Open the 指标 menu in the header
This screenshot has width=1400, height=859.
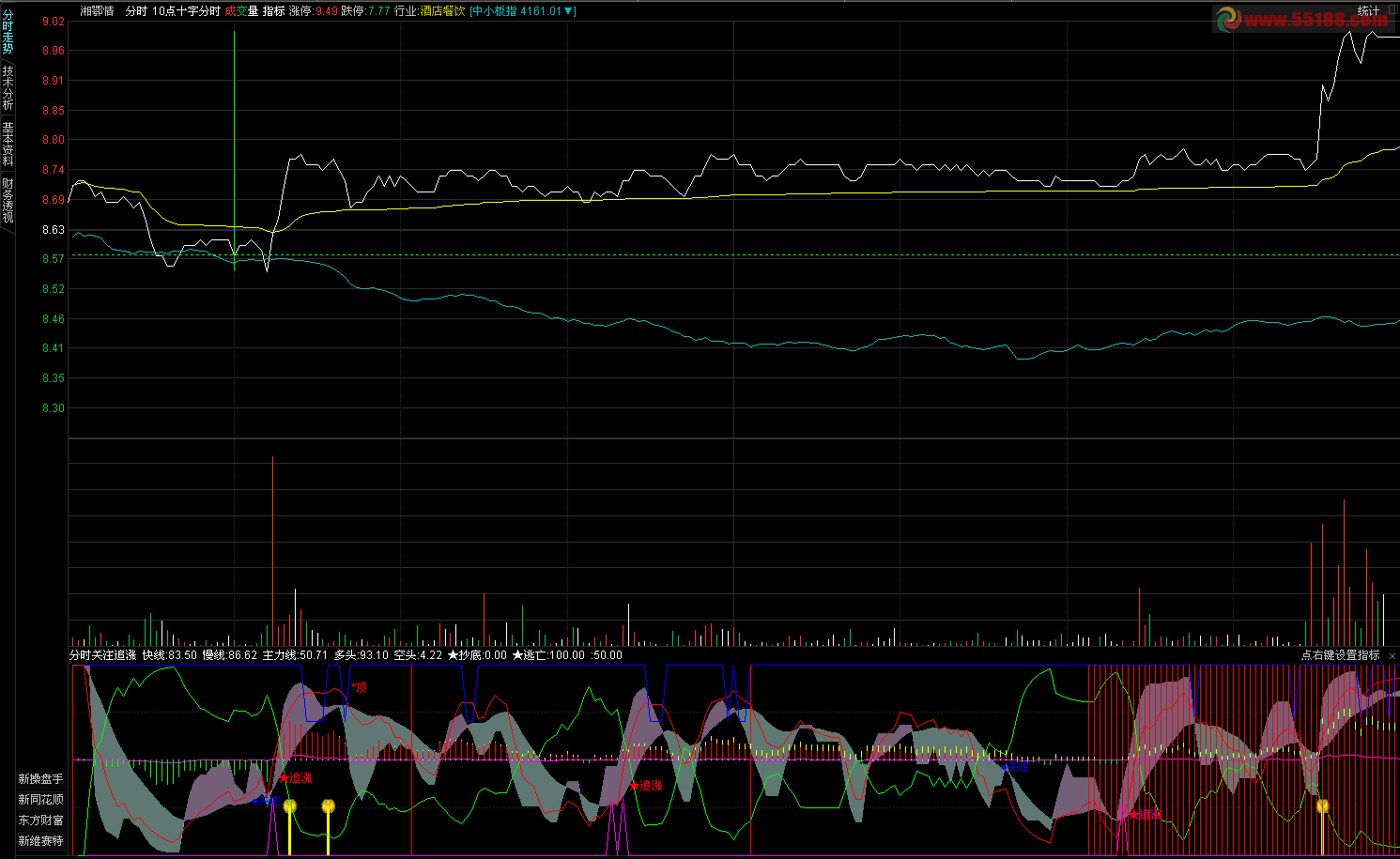[273, 11]
